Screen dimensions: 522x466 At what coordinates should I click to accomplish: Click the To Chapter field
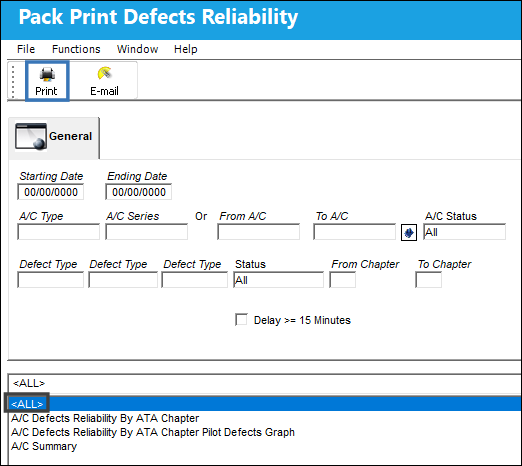coord(429,280)
